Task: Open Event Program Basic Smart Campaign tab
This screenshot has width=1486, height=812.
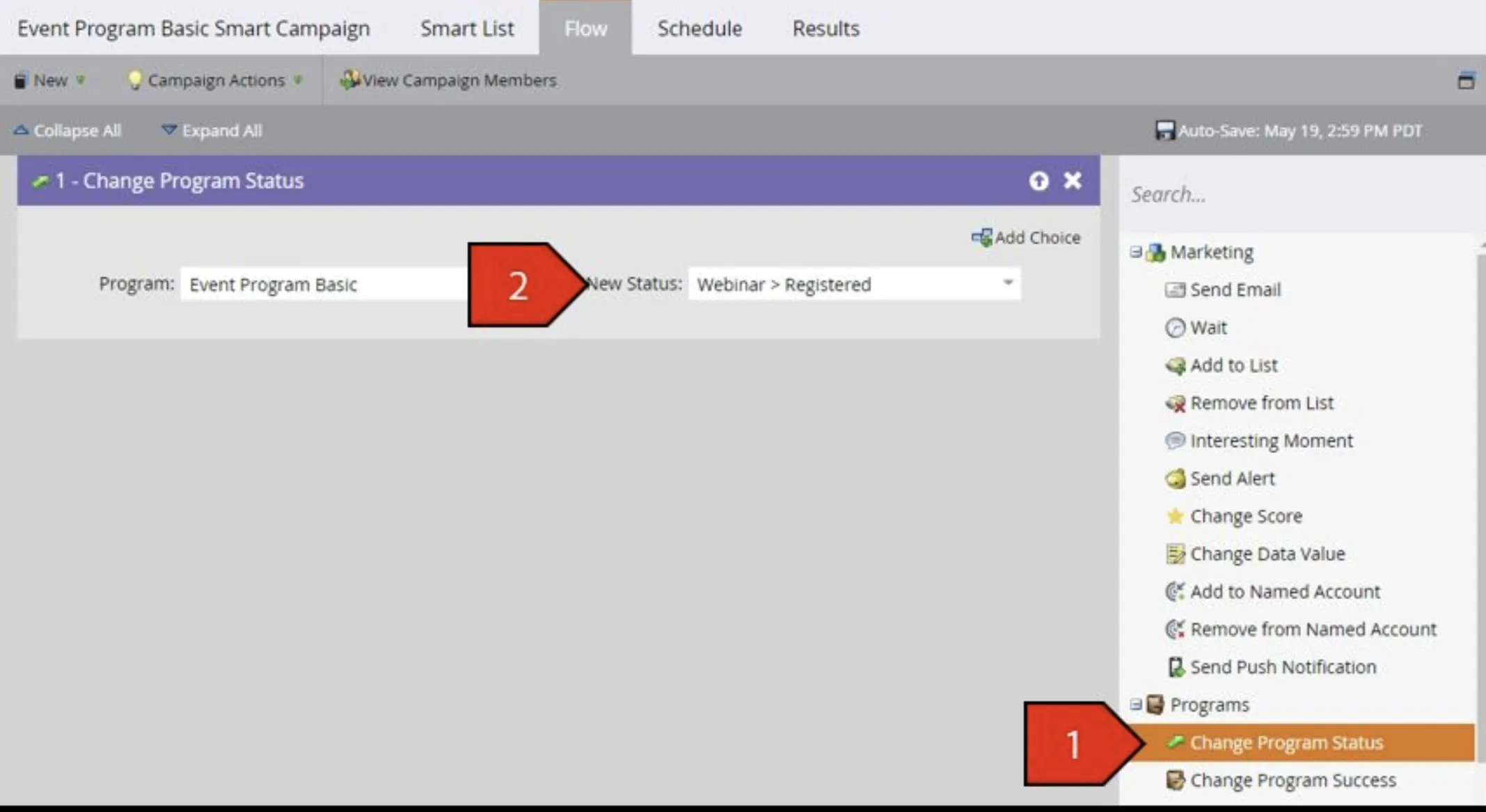Action: (193, 29)
